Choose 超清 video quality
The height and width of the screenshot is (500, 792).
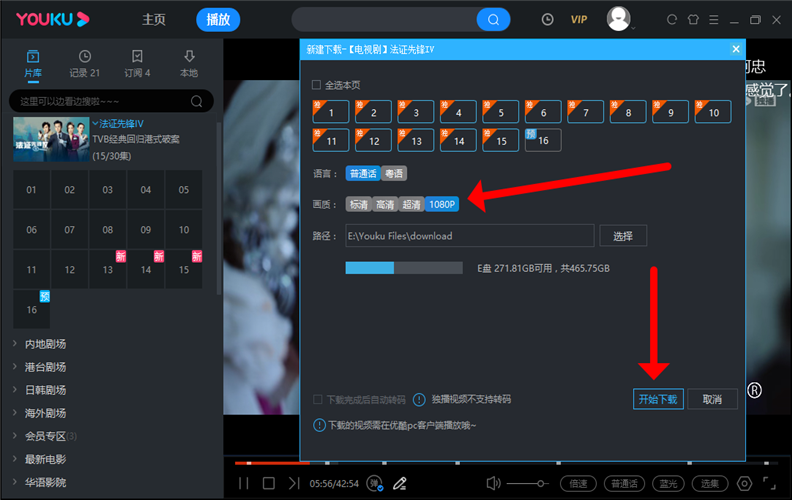(411, 204)
